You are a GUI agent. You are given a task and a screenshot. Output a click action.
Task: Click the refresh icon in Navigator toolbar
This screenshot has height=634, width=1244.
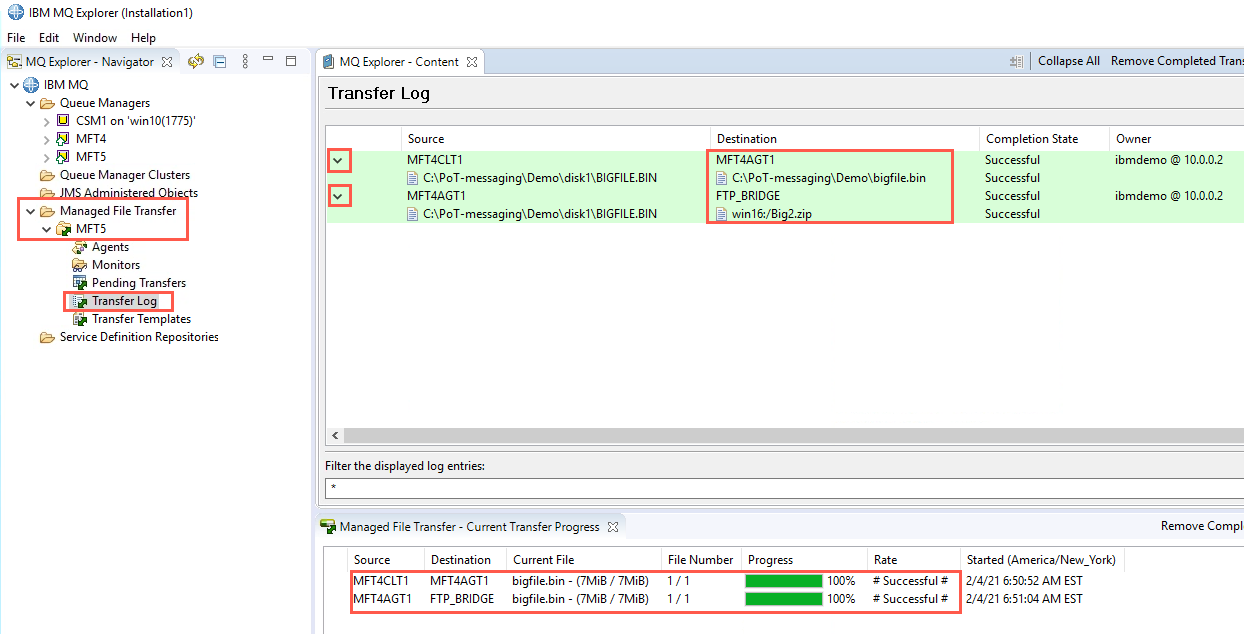(196, 61)
